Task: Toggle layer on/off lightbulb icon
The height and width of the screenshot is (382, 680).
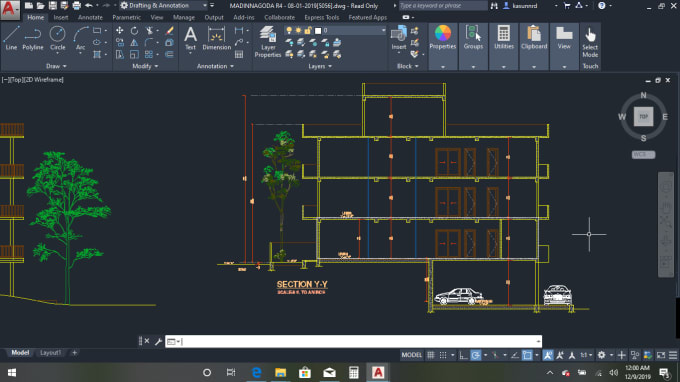Action: [289, 31]
